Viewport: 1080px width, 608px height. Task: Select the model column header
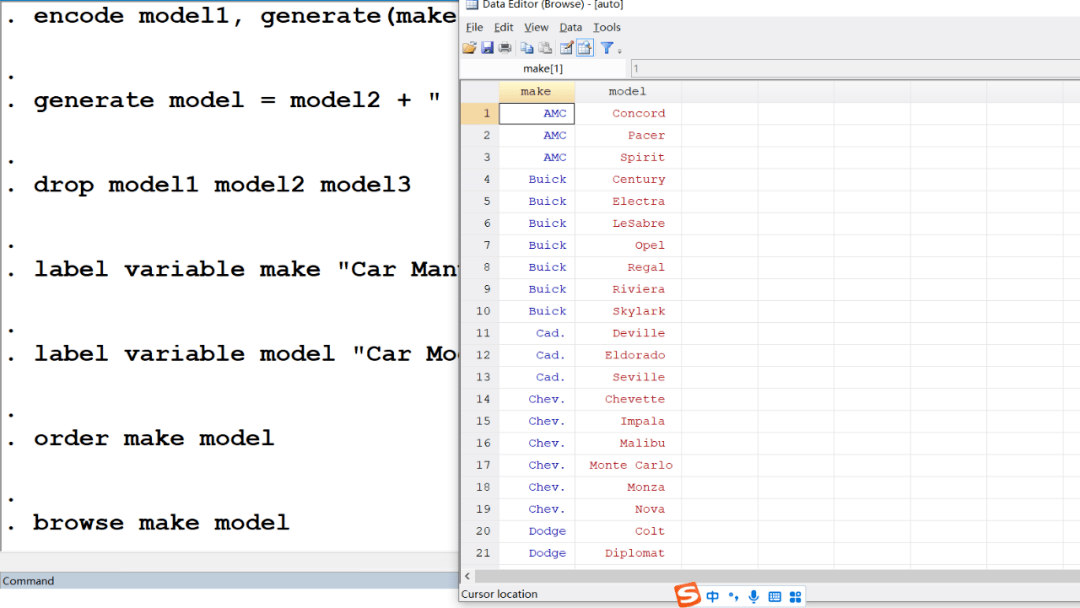point(627,91)
